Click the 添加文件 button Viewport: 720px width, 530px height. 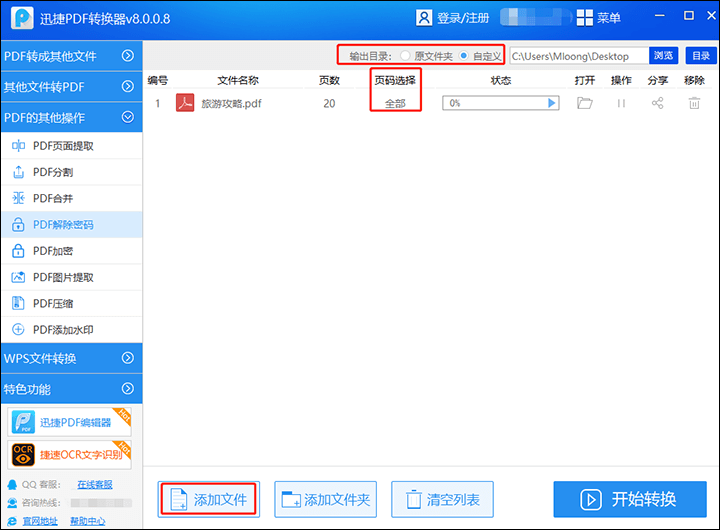coord(209,499)
